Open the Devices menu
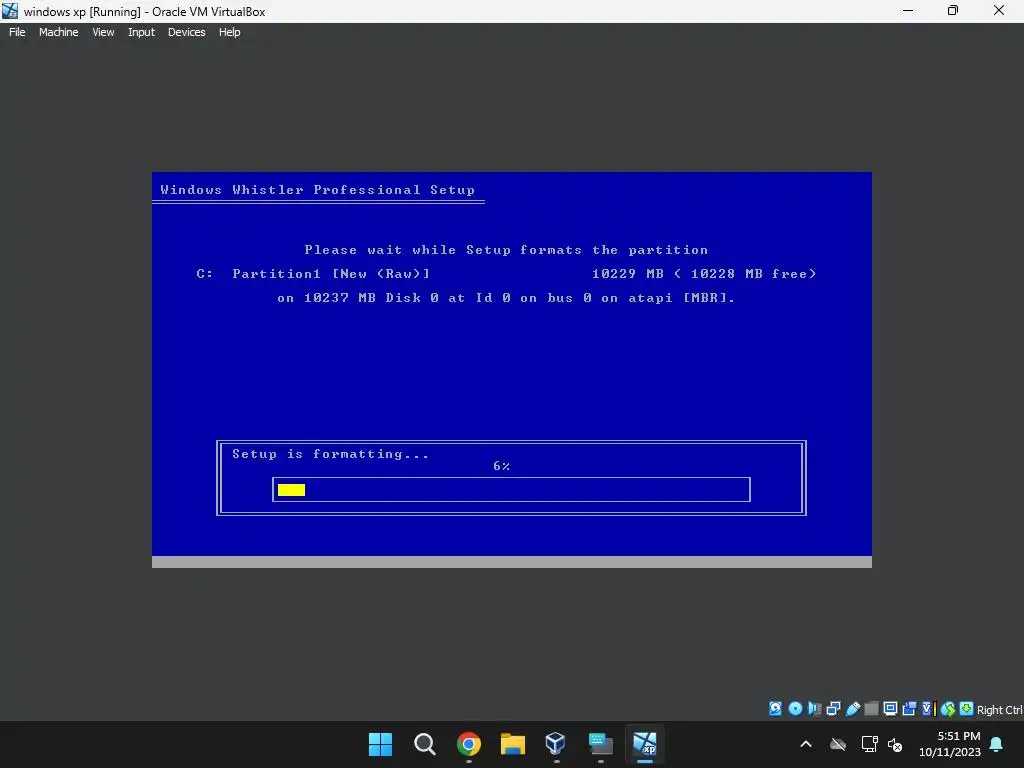 pyautogui.click(x=186, y=32)
